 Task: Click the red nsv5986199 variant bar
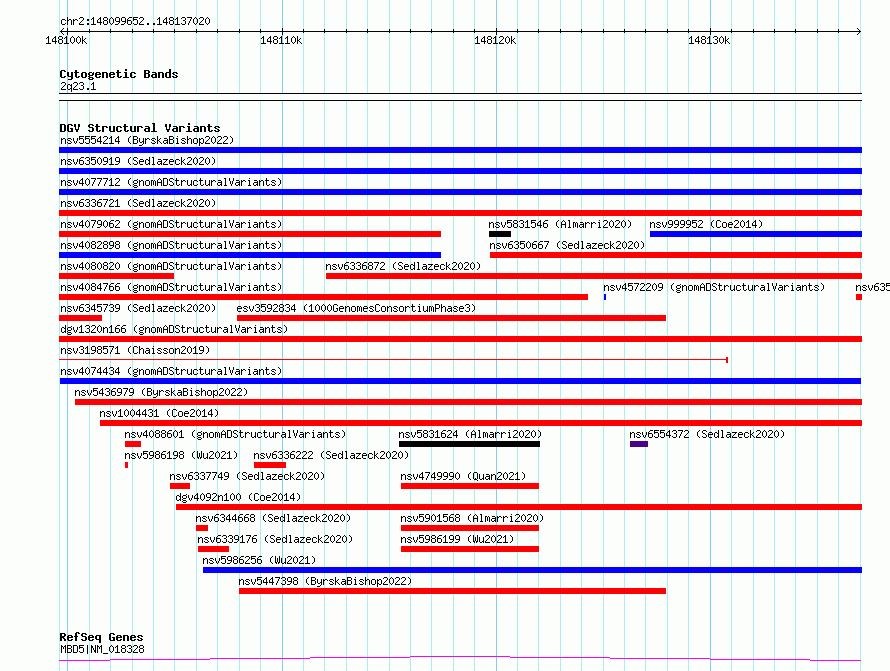coord(469,549)
